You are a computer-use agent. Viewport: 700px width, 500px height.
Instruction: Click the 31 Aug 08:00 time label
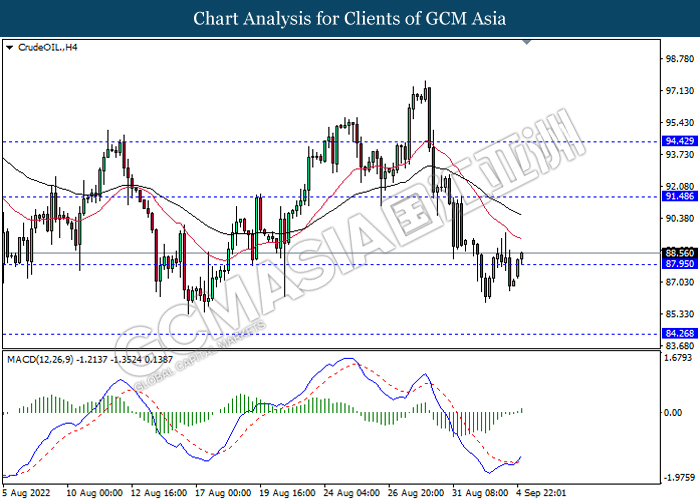tap(480, 493)
